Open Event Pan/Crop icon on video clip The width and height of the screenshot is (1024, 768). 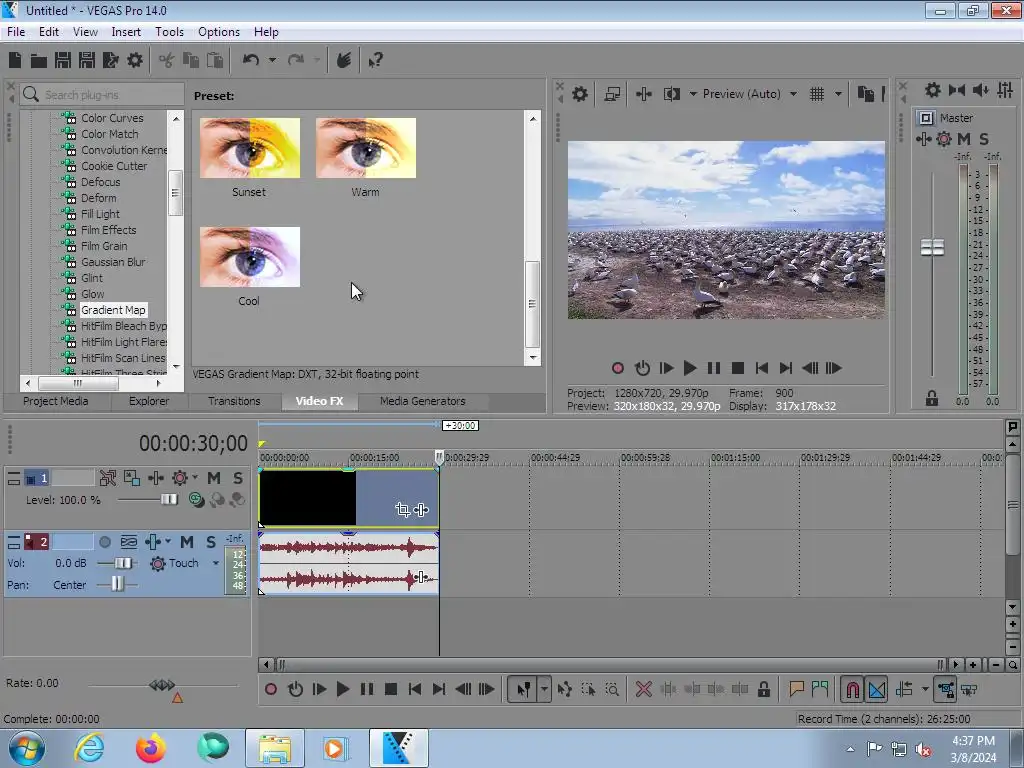[402, 509]
